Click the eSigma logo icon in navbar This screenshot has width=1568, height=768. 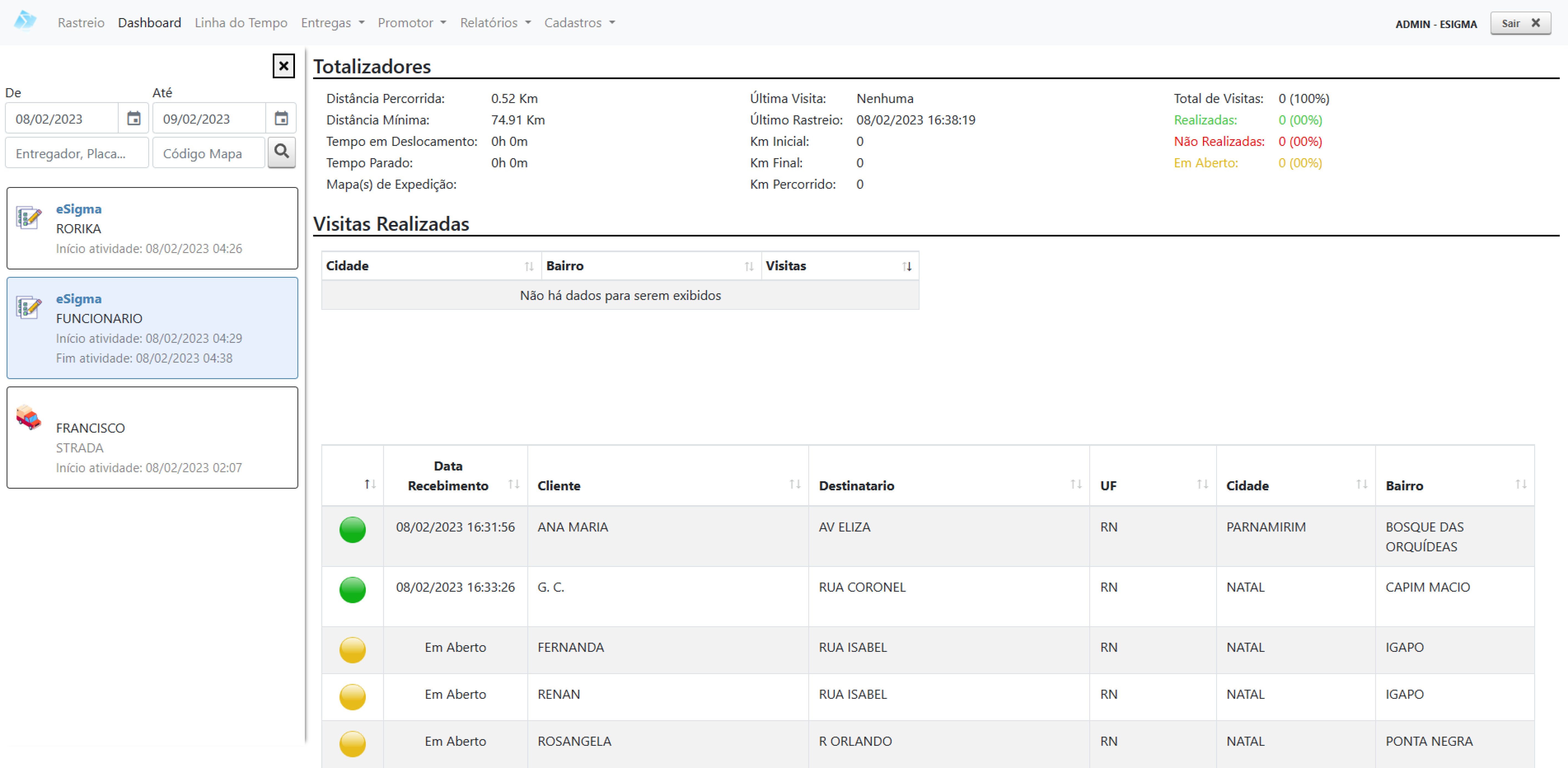pyautogui.click(x=24, y=21)
